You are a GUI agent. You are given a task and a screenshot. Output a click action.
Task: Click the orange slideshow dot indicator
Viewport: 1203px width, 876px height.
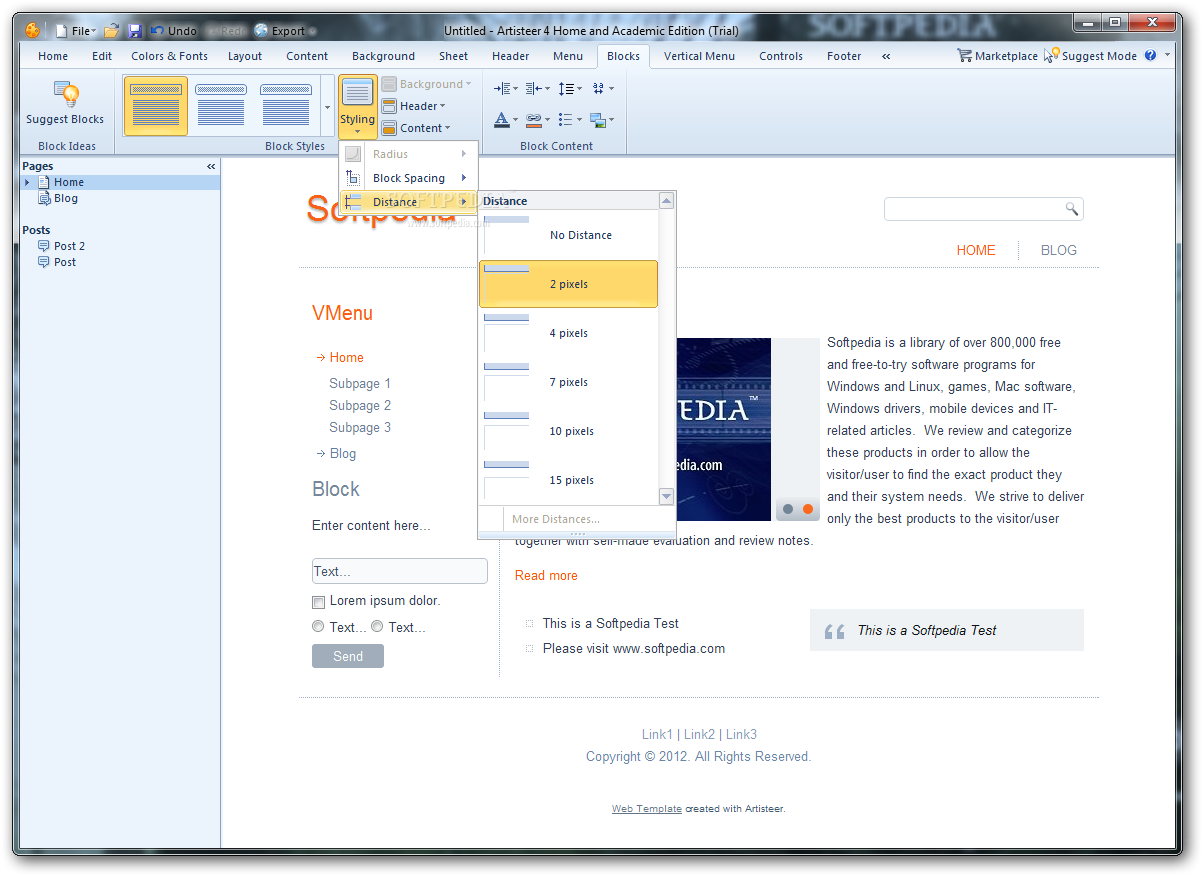click(x=808, y=509)
